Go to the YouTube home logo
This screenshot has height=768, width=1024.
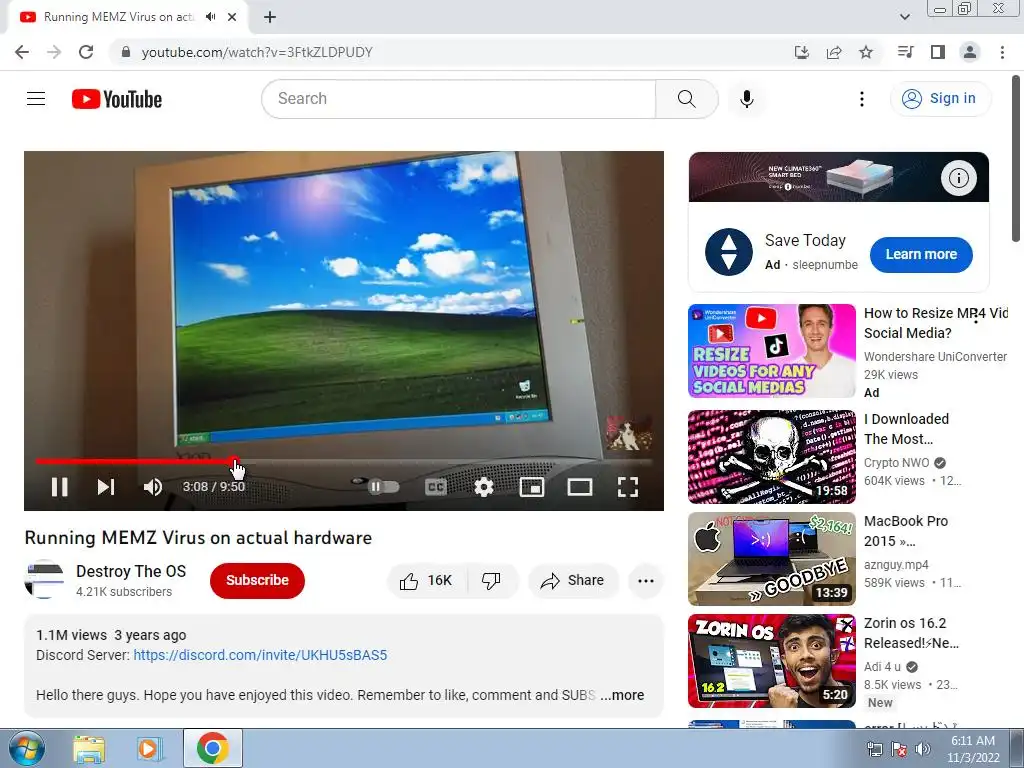(x=117, y=99)
